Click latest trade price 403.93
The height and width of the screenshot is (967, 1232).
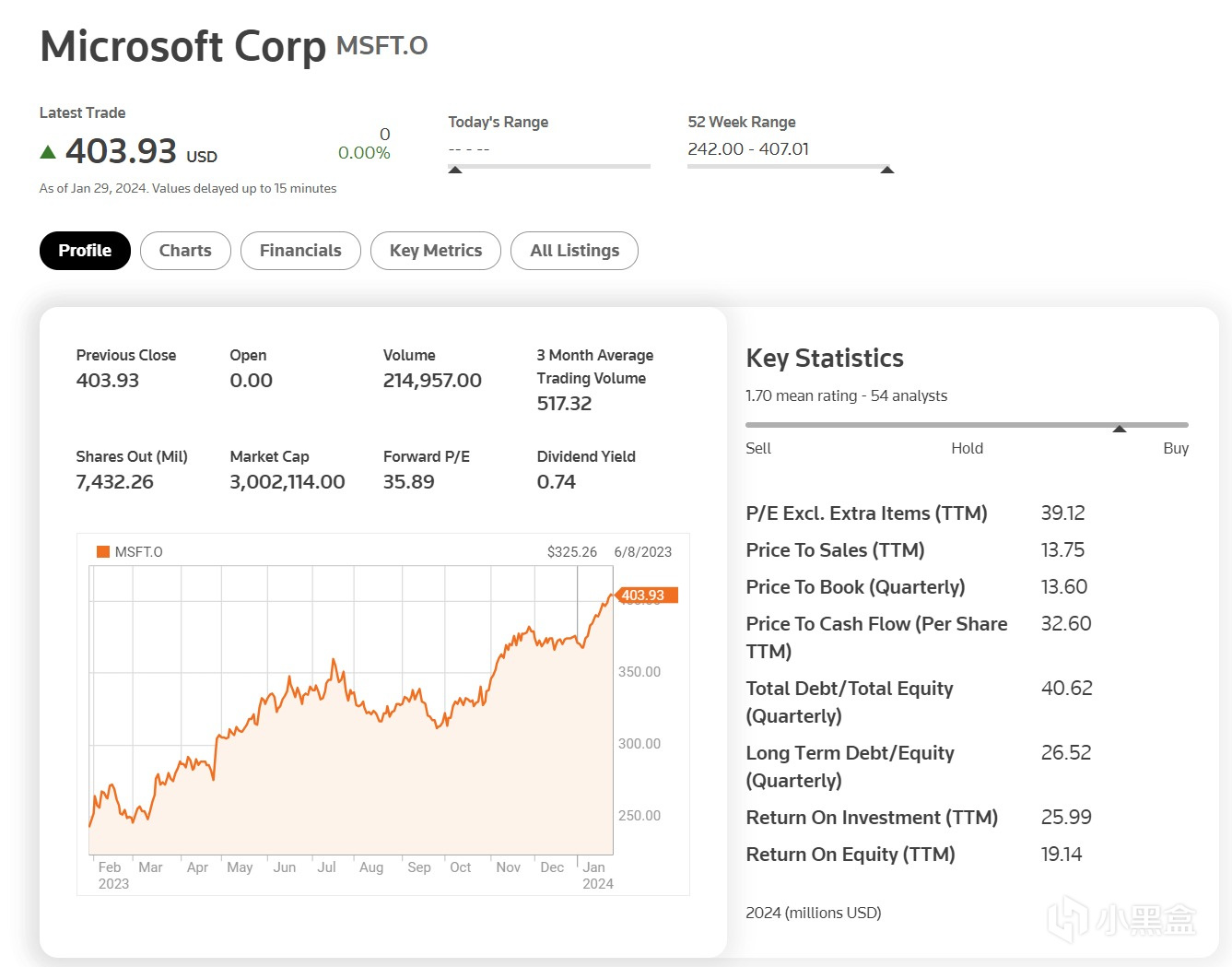[x=121, y=151]
